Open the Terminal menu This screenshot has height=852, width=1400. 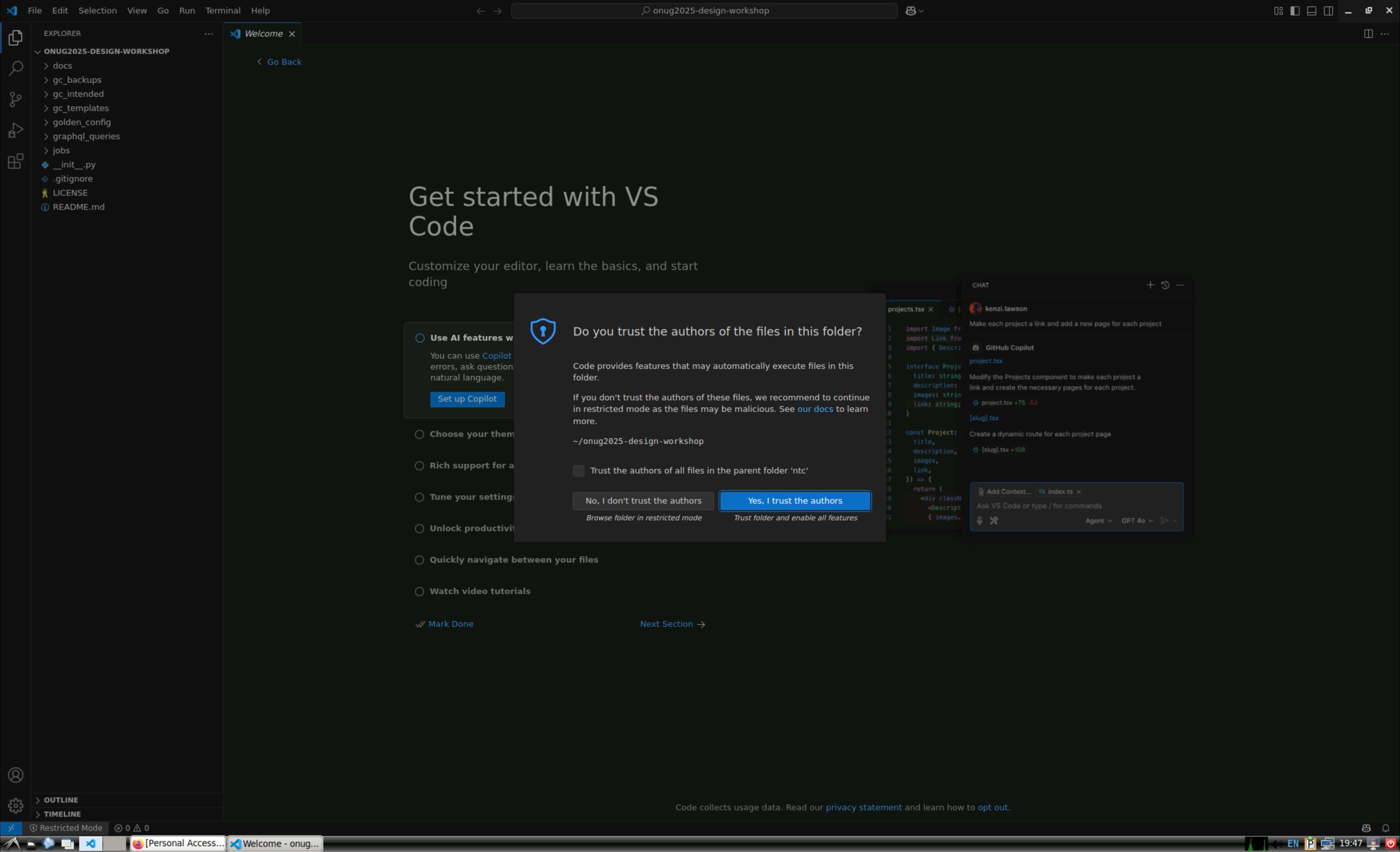[x=223, y=11]
